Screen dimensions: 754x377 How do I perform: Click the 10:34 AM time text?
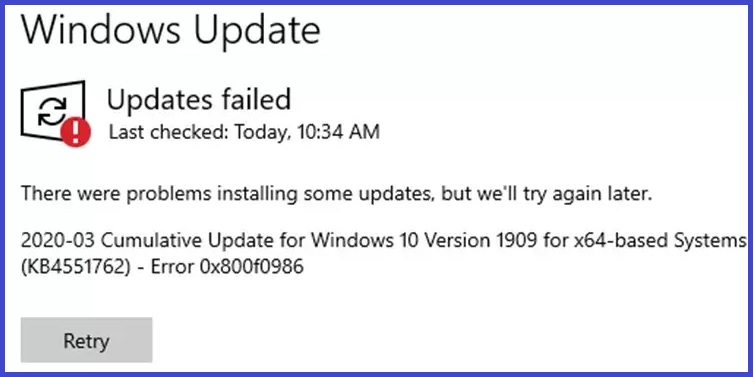tap(338, 132)
